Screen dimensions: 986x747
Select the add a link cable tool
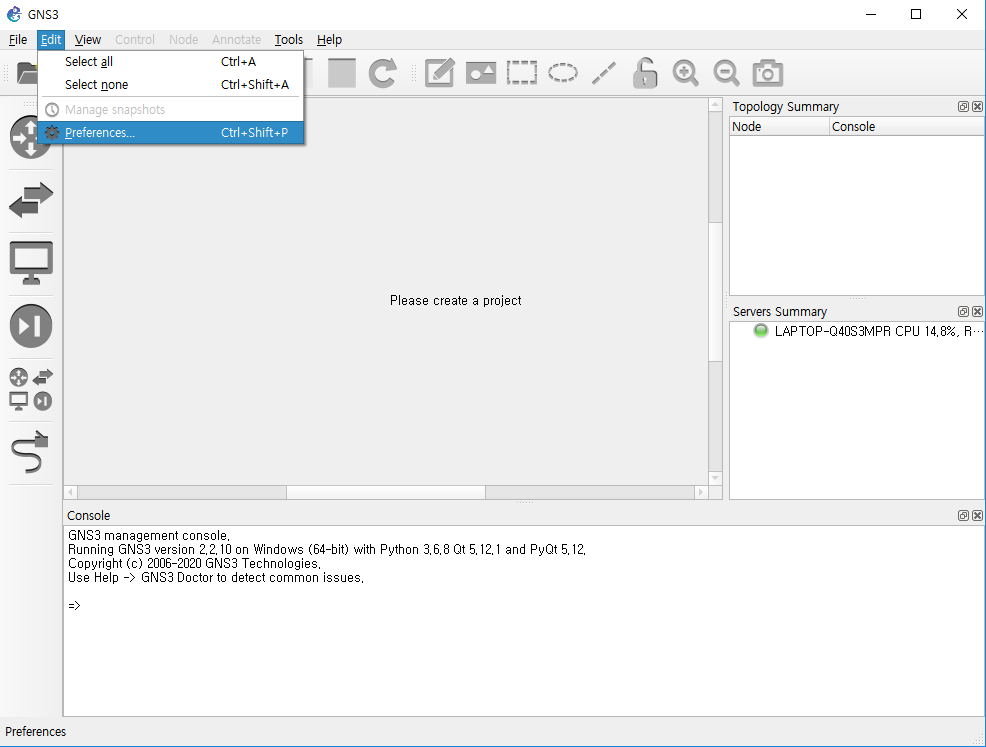point(30,452)
